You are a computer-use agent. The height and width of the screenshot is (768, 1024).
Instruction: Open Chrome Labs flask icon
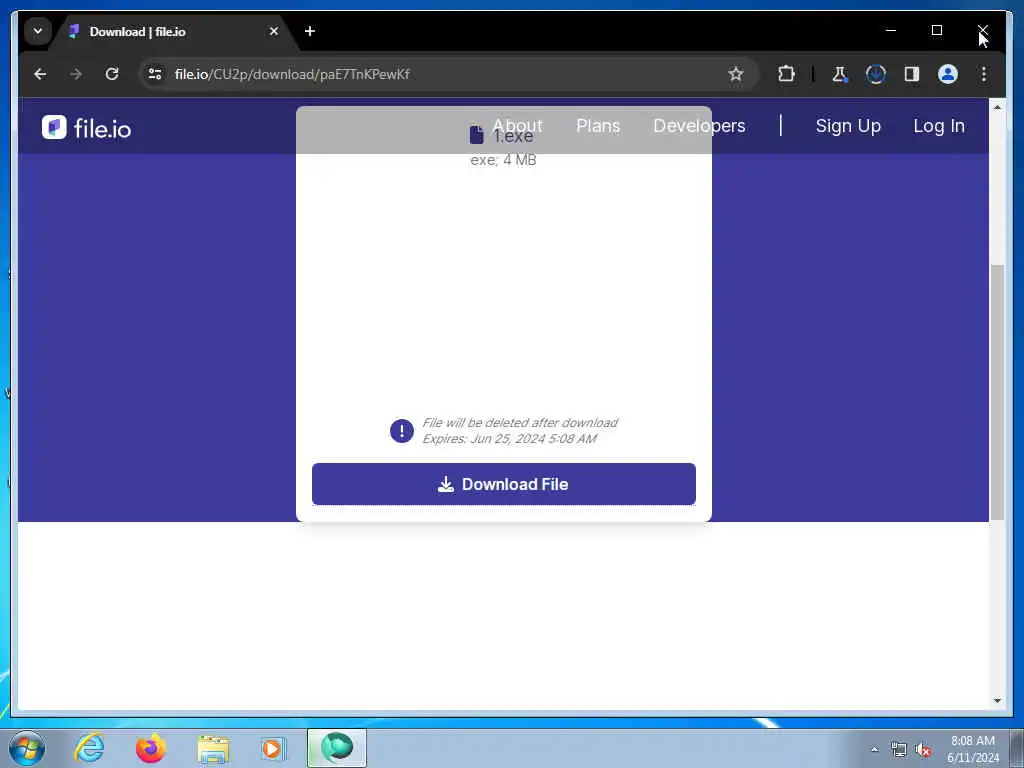(x=840, y=74)
